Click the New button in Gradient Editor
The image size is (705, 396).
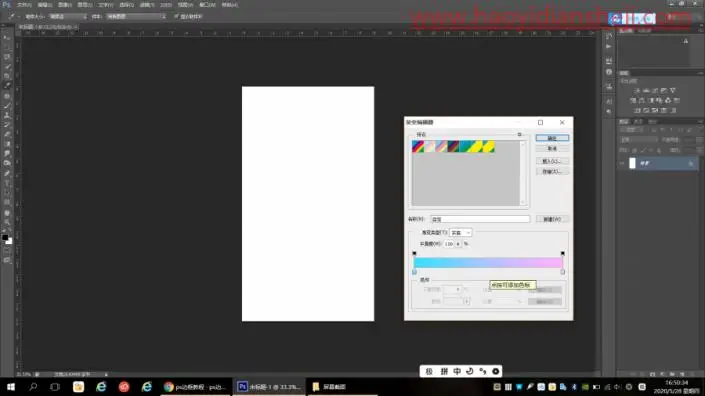(552, 219)
